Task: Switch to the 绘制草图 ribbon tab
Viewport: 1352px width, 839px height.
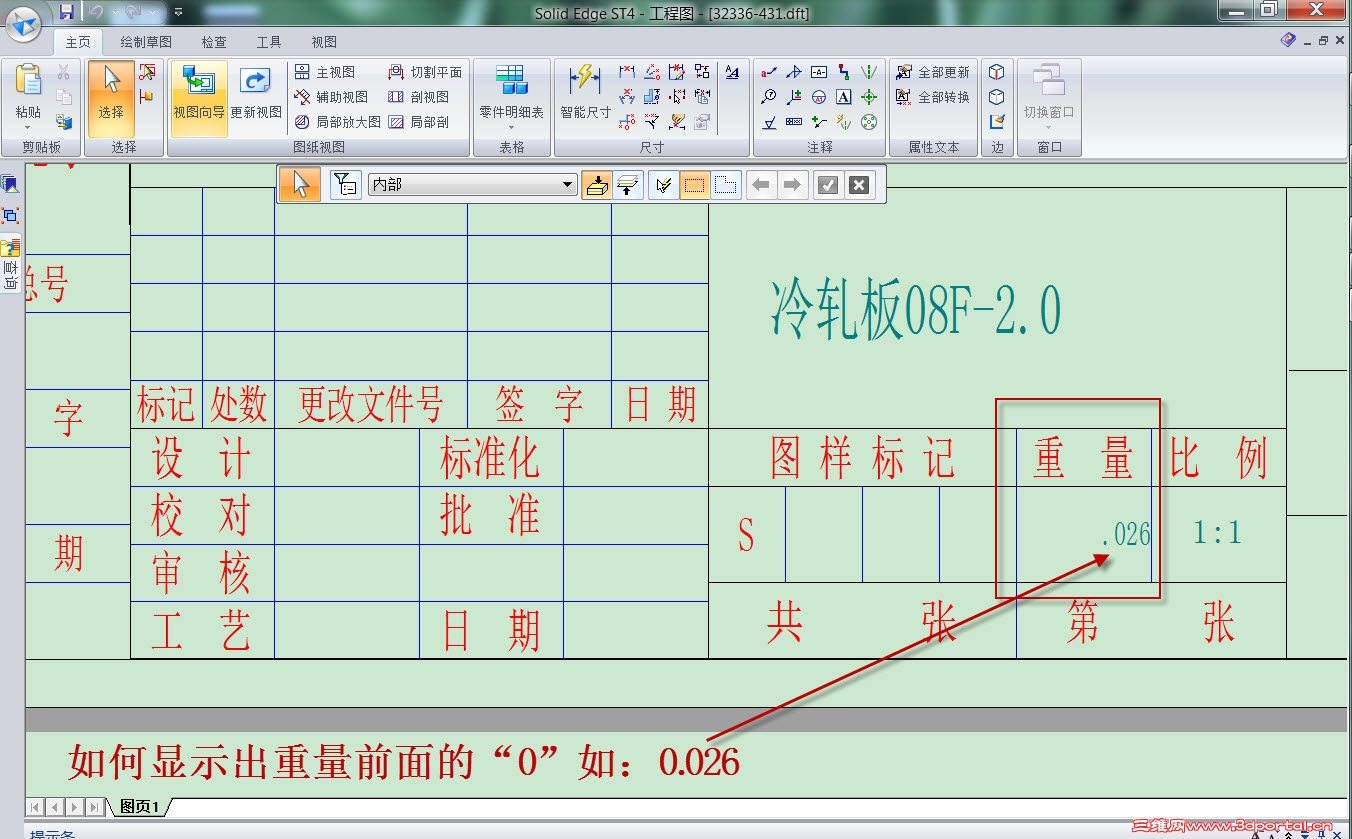Action: [146, 42]
